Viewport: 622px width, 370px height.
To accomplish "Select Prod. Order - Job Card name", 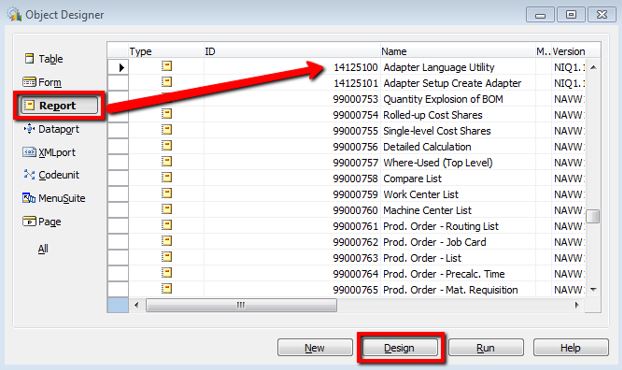I will coord(434,242).
